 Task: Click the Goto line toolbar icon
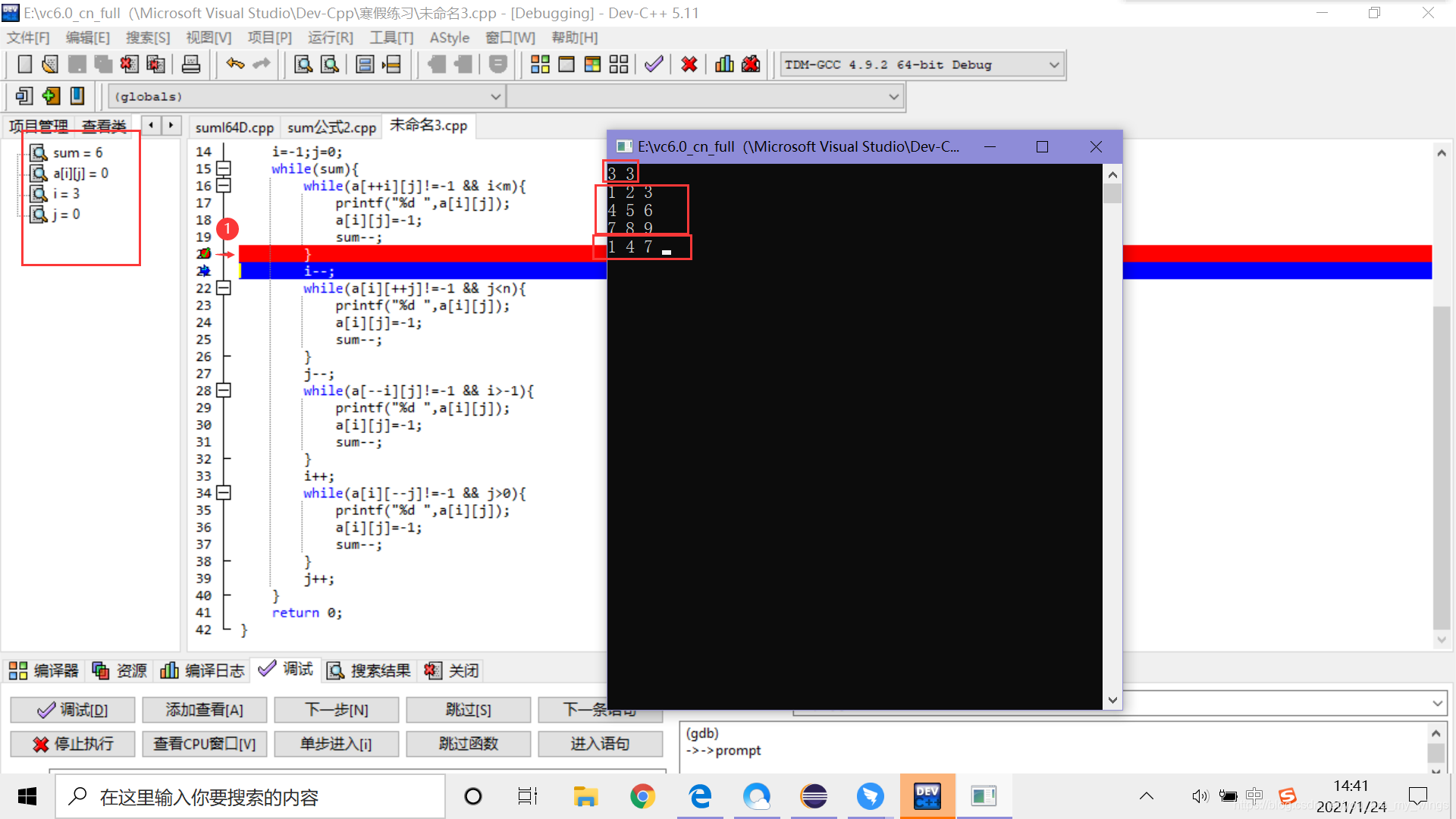[x=391, y=64]
